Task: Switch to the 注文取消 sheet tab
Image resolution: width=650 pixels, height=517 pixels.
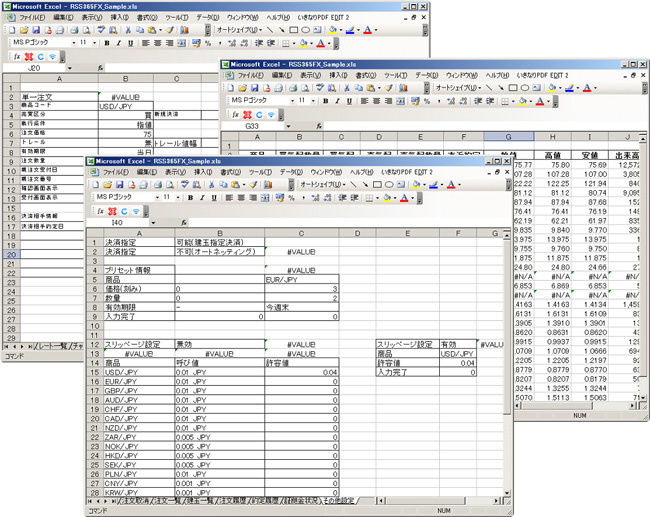Action: [x=136, y=501]
